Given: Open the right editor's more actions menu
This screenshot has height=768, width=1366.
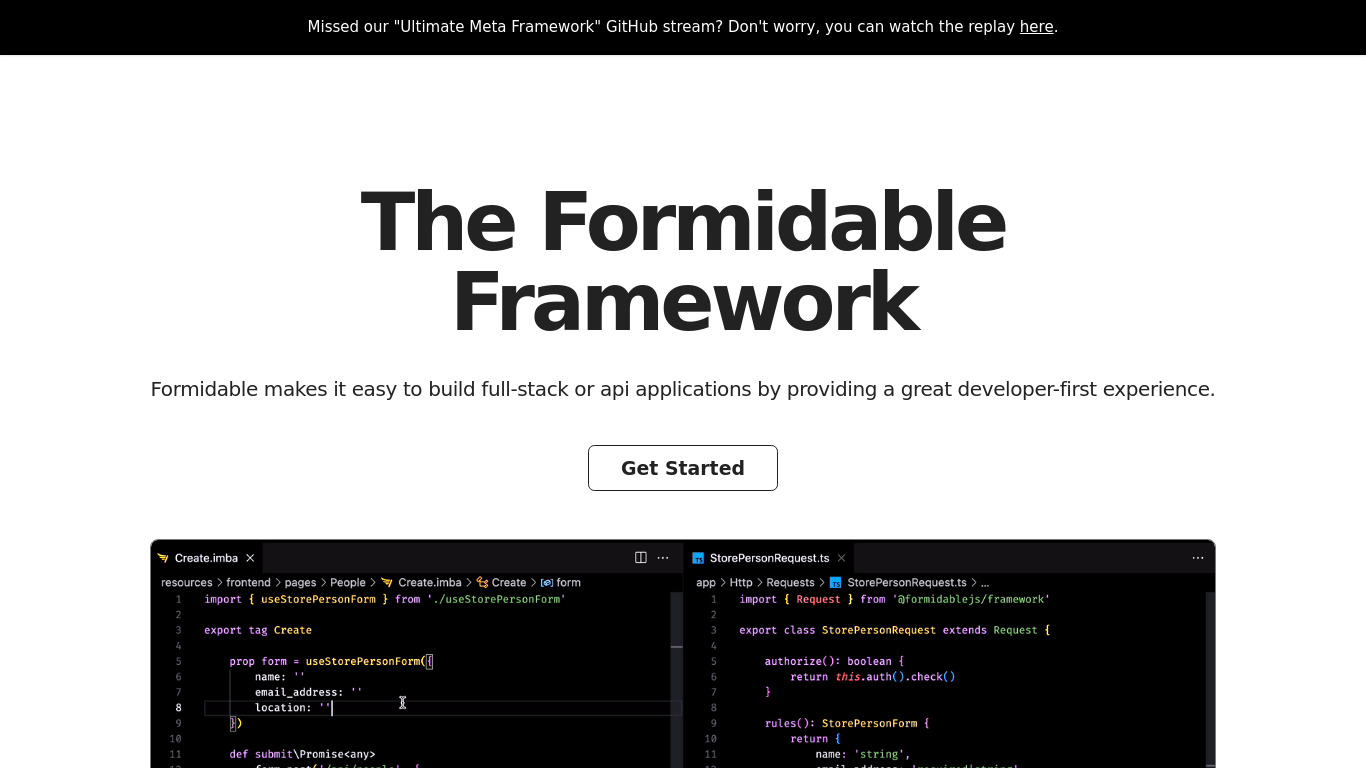Looking at the screenshot, I should tap(1198, 558).
